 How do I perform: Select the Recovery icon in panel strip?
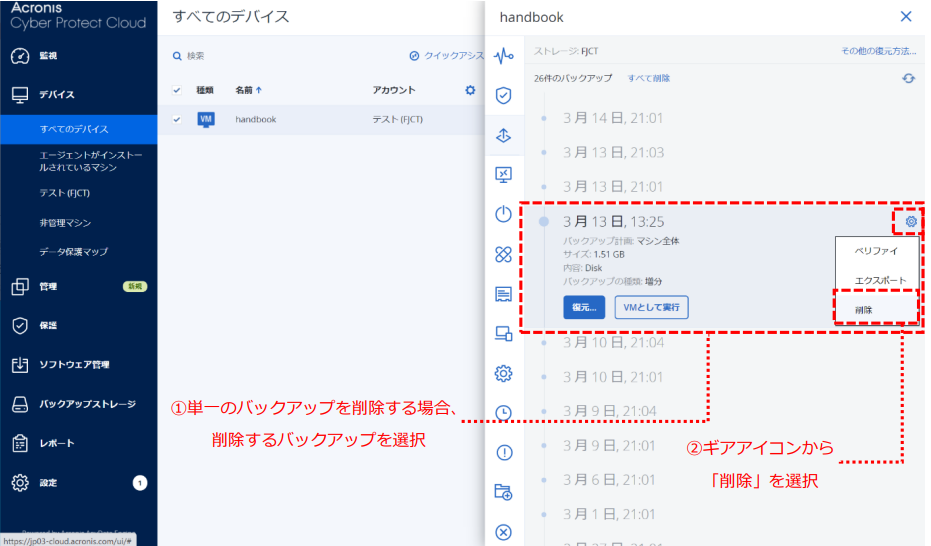click(x=504, y=136)
